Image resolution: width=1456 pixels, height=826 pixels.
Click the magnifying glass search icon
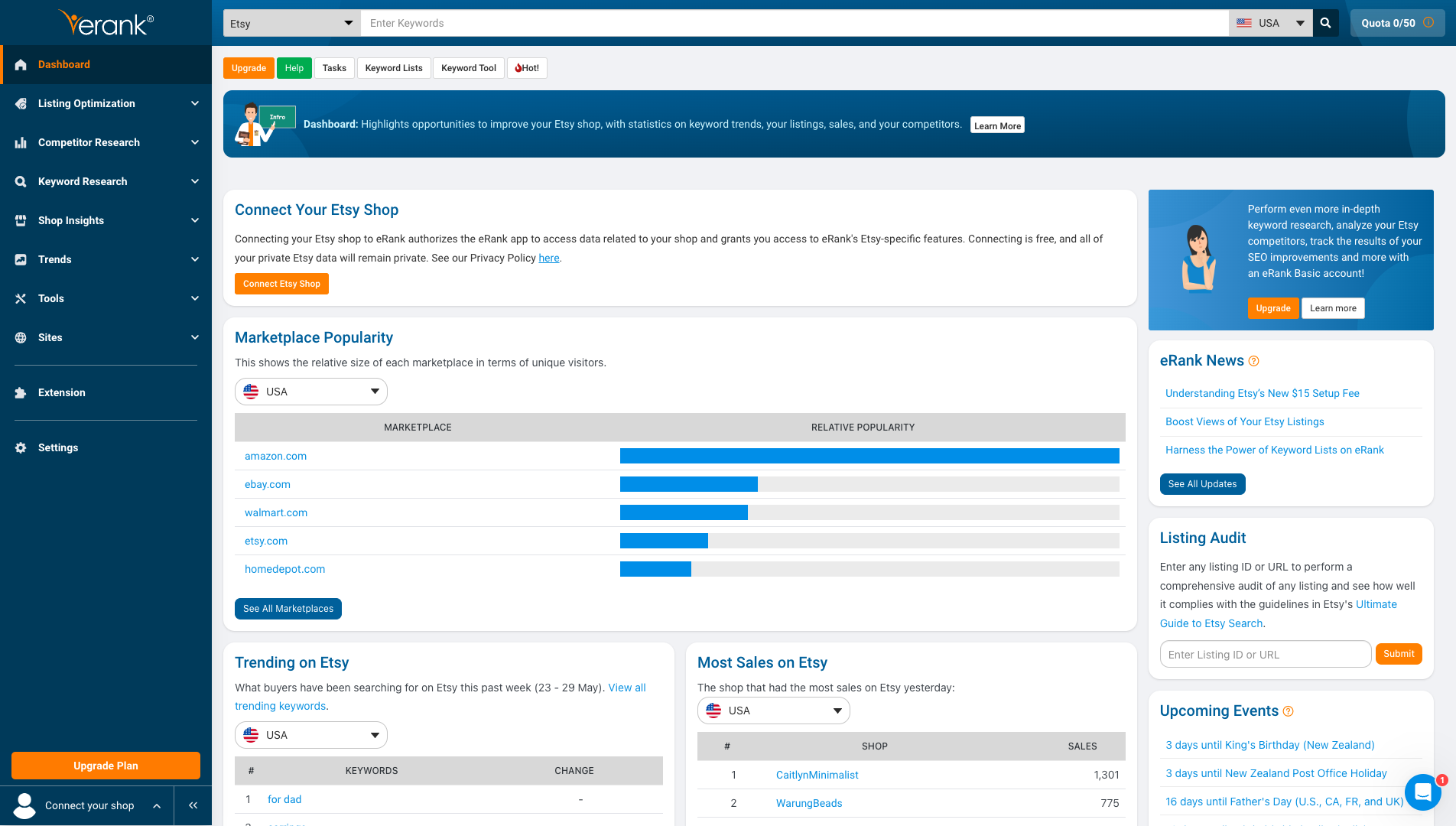pyautogui.click(x=1325, y=23)
